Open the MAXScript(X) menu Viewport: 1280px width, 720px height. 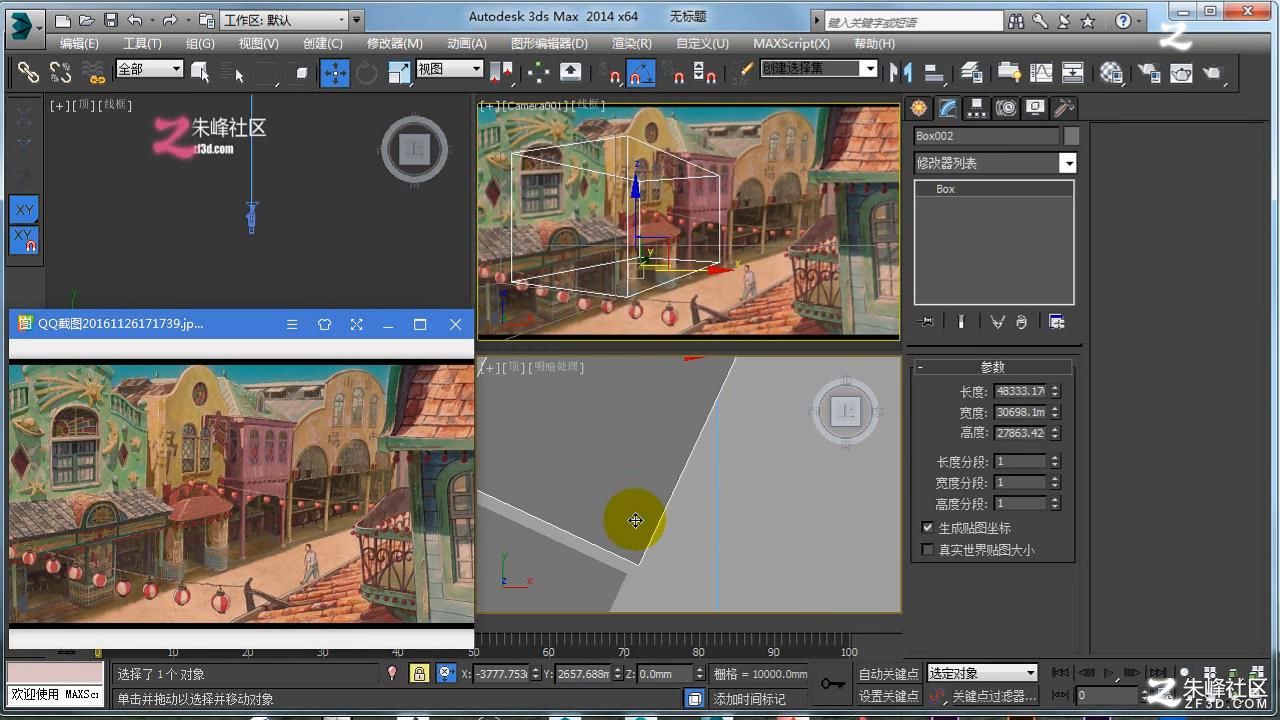[791, 44]
